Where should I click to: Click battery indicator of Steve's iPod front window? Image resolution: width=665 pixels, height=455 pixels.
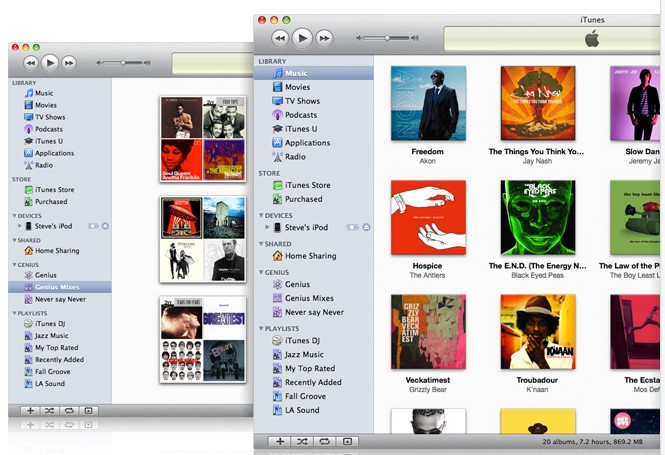coord(352,227)
